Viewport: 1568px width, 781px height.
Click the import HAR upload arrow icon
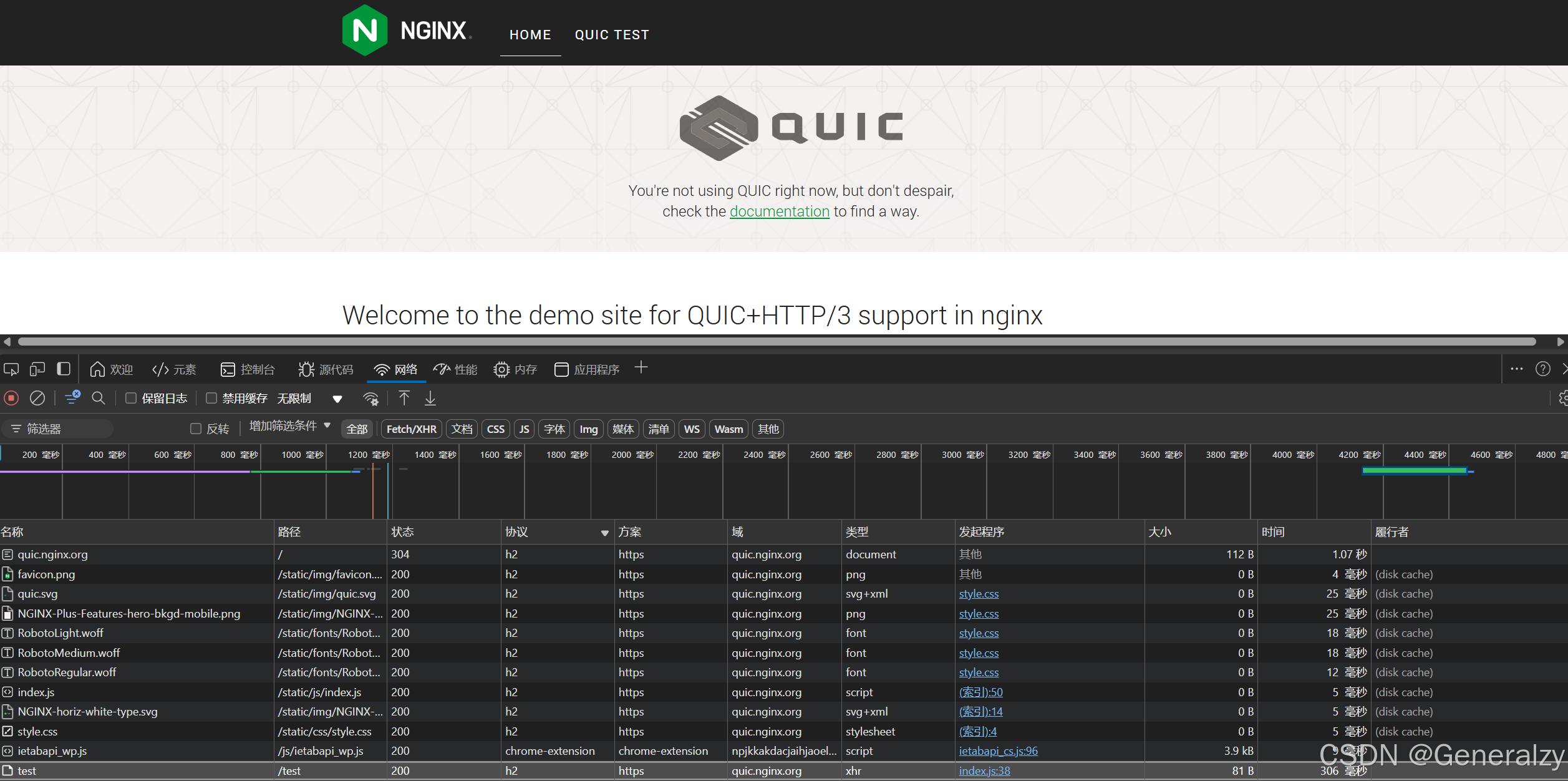[404, 398]
